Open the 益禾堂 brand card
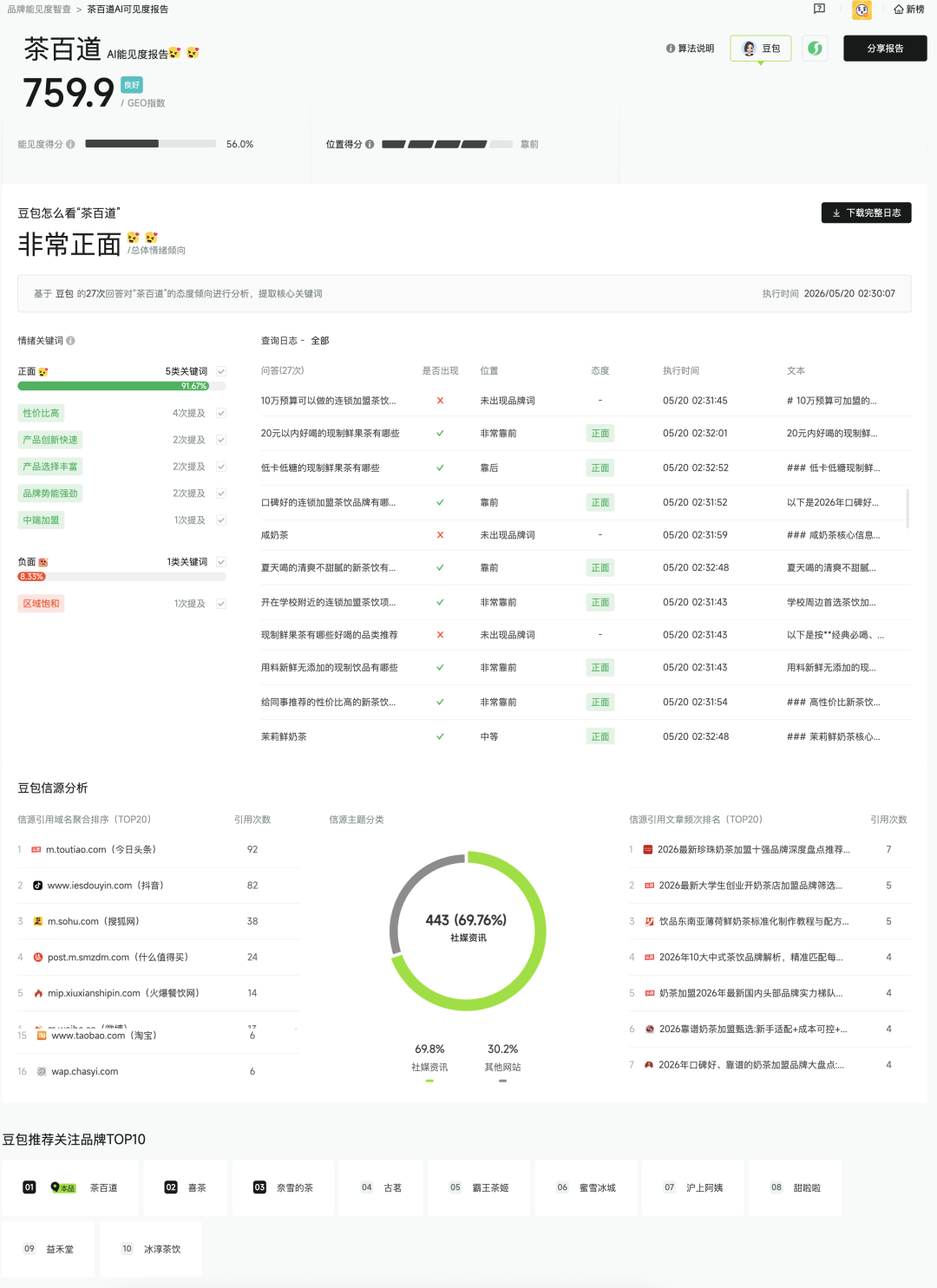937x1288 pixels. (x=49, y=1249)
